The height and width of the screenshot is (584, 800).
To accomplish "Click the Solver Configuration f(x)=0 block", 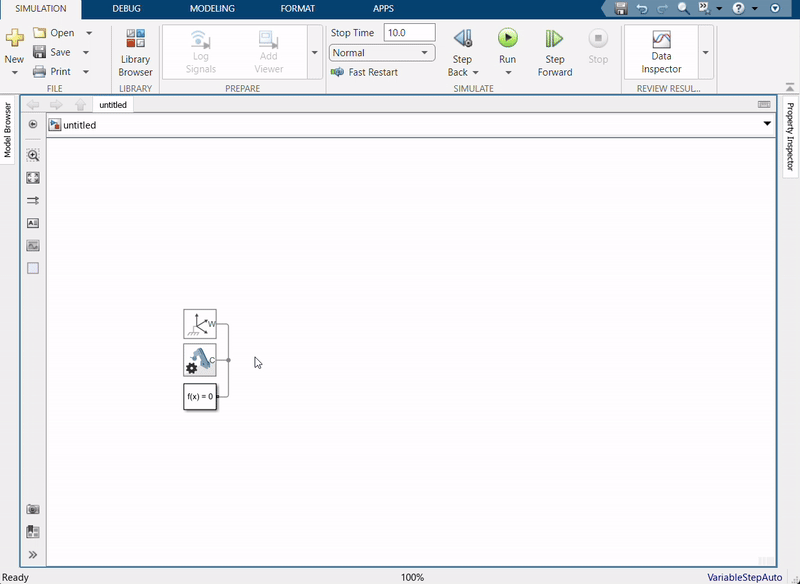I will tap(200, 396).
